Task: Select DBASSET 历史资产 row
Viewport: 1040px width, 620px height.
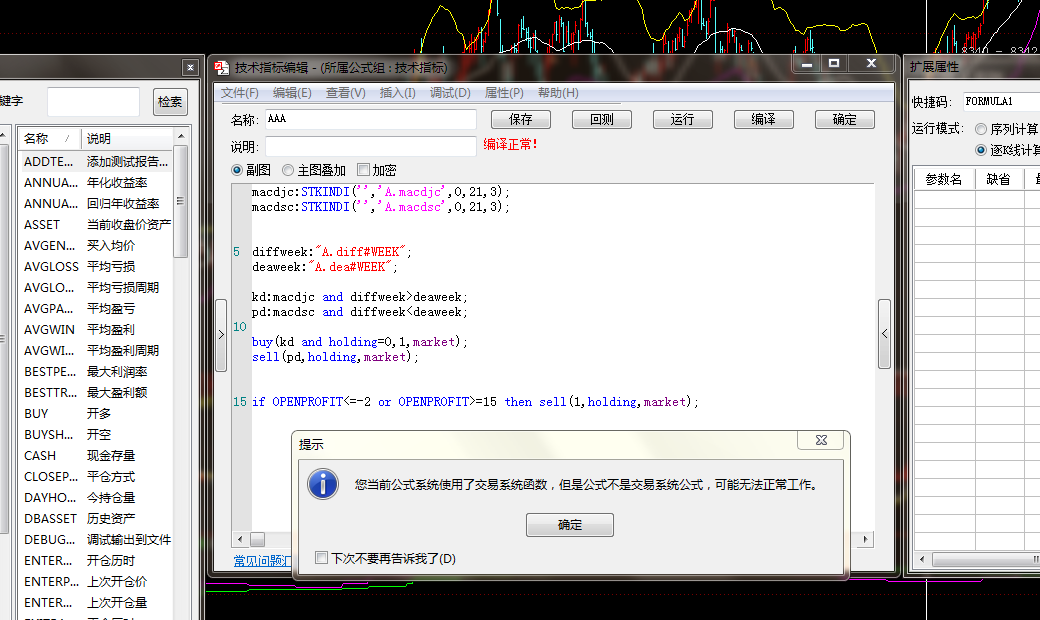Action: point(96,519)
